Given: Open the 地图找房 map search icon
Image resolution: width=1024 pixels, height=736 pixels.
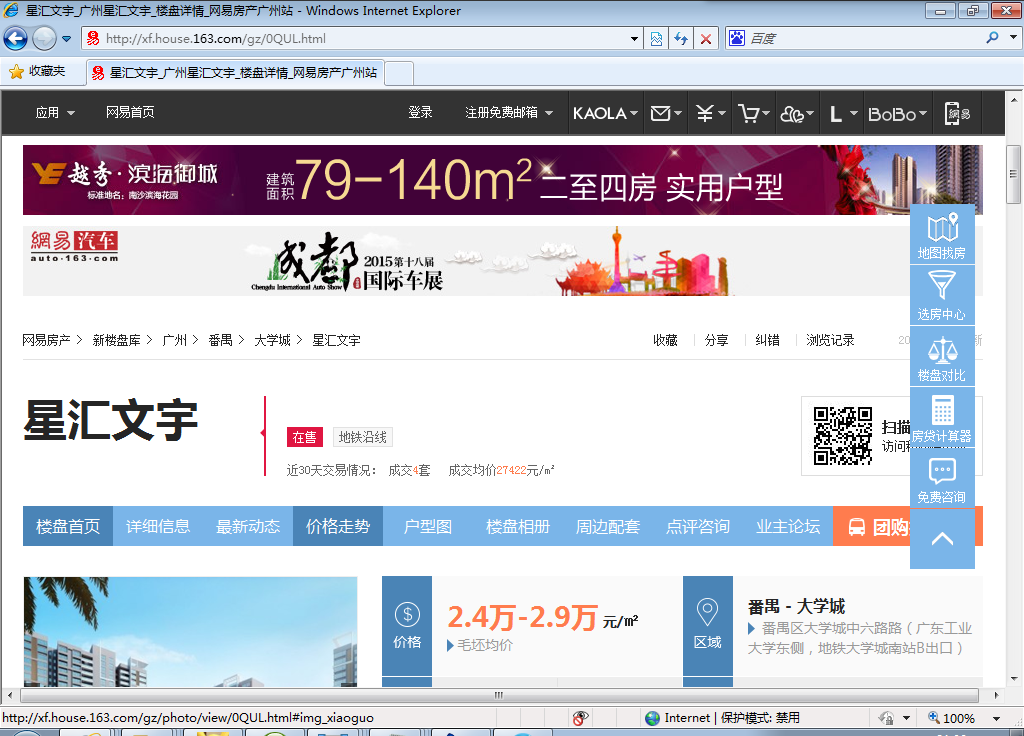Looking at the screenshot, I should coord(942,235).
